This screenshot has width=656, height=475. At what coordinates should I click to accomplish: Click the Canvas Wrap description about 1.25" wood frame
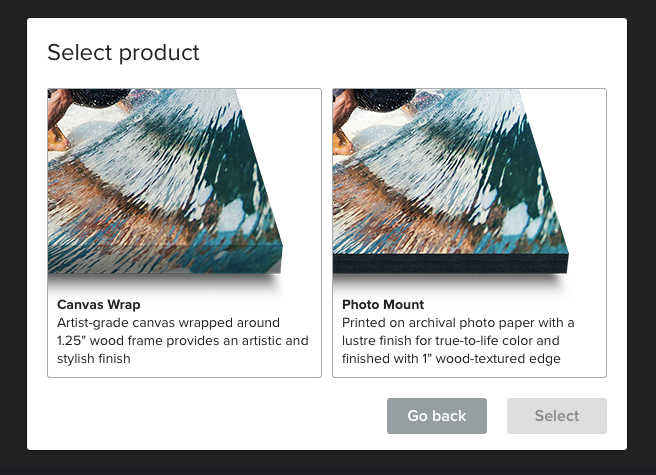183,341
